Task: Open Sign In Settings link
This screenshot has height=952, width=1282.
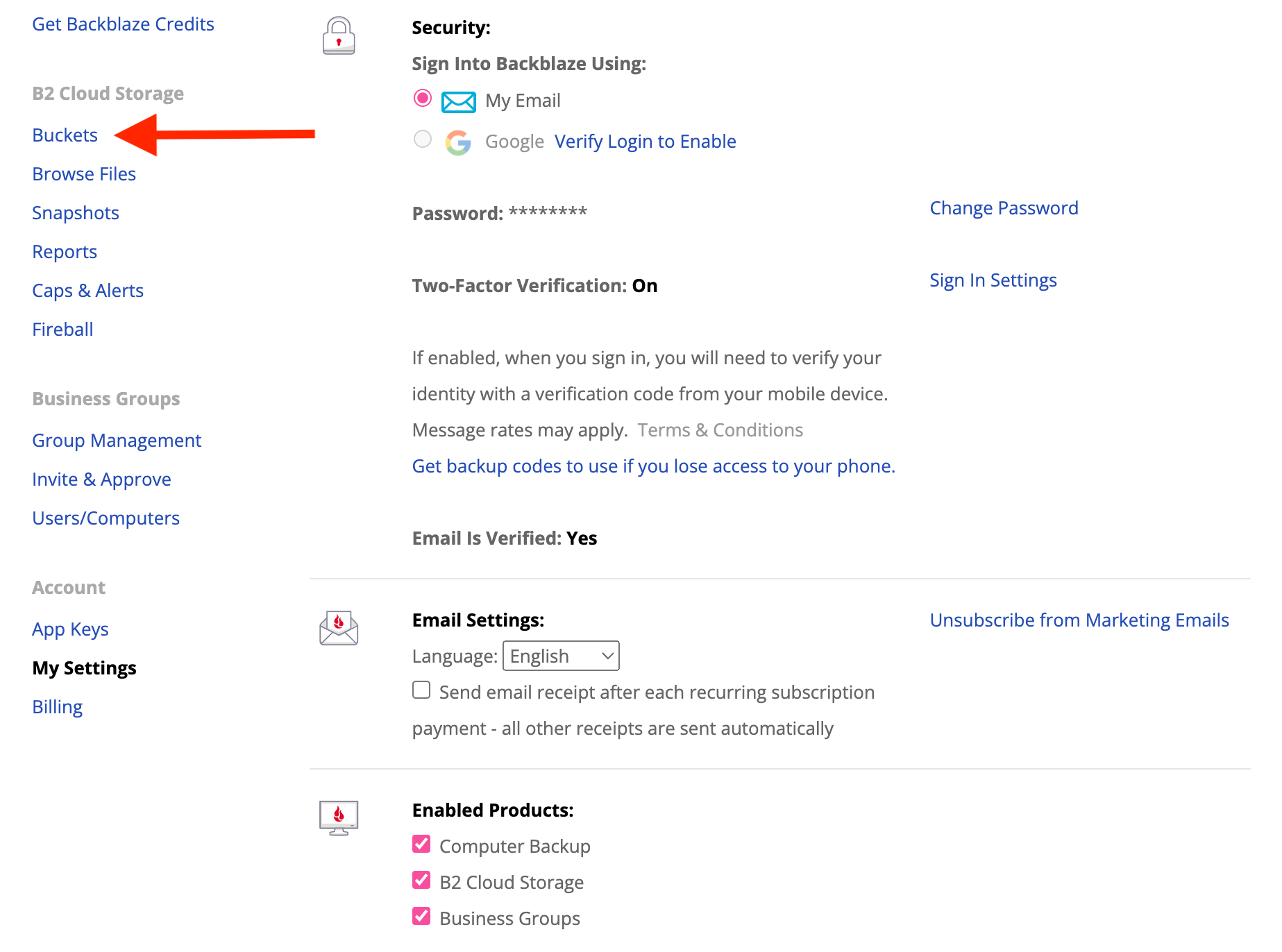Action: [993, 280]
